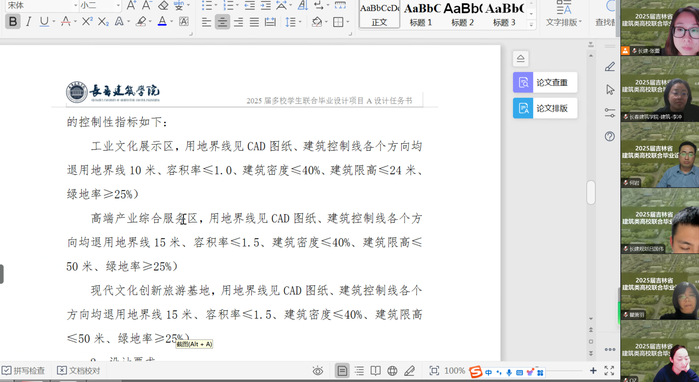Screen dimensions: 699x382
Task: Toggle italic text formatting
Action: coord(29,21)
